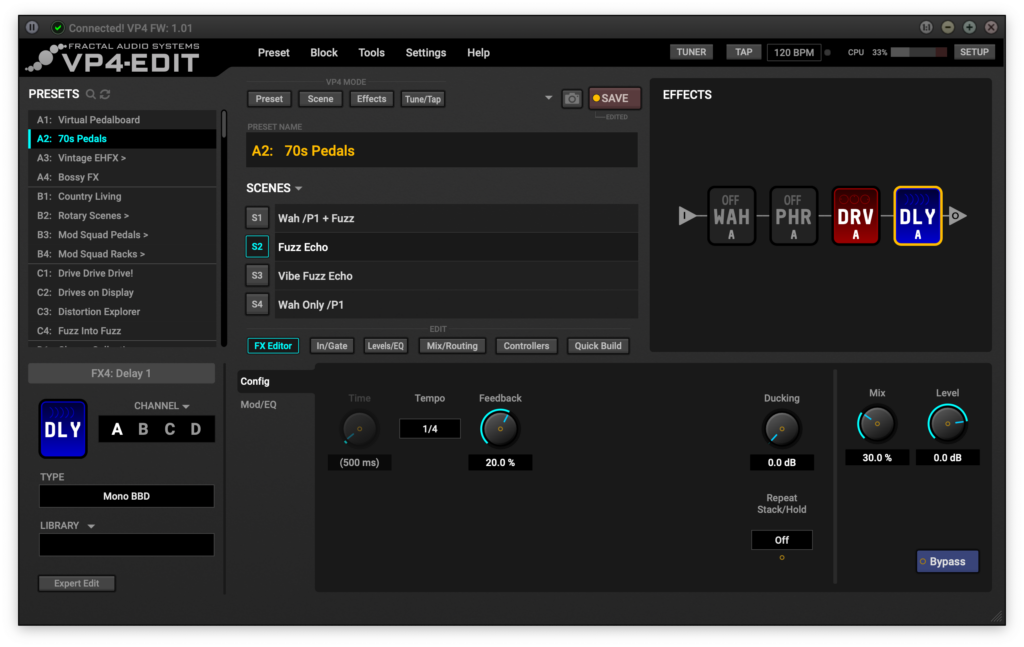This screenshot has width=1024, height=647.
Task: Select the red DRV drive block
Action: [855, 216]
